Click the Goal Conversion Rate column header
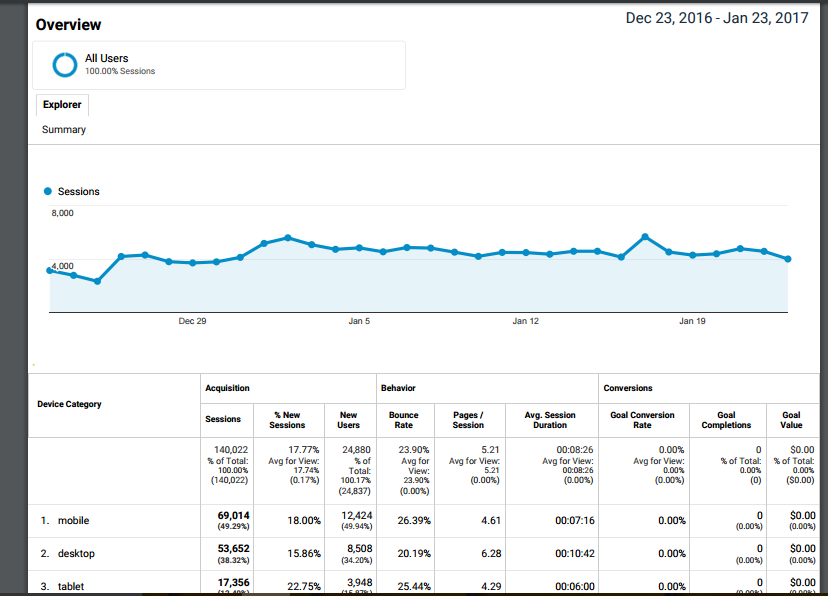This screenshot has width=828, height=596. point(642,419)
